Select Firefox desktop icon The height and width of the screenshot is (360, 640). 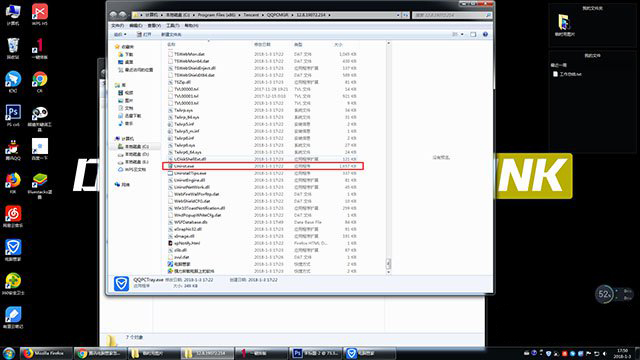pos(13,182)
